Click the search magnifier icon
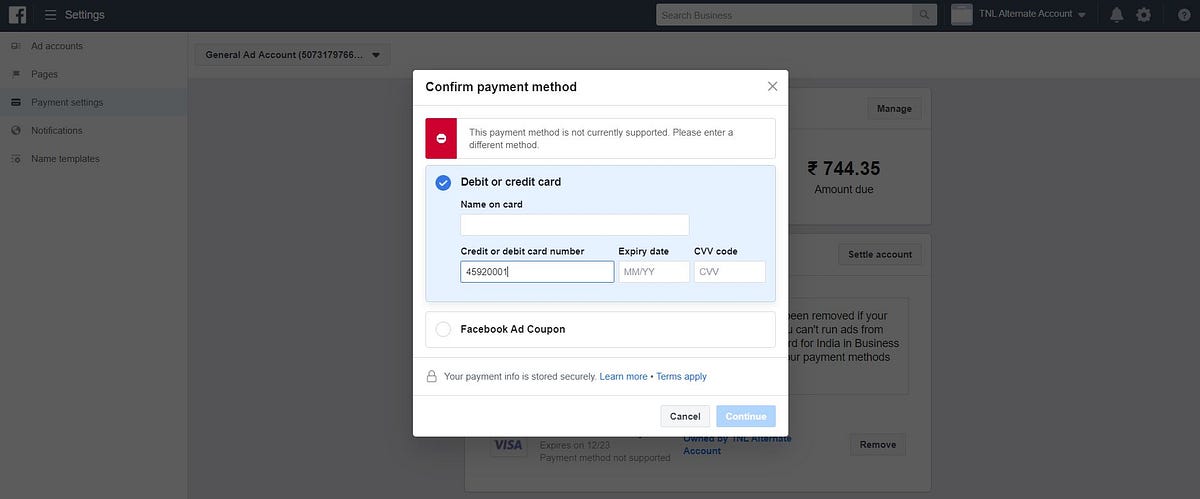The height and width of the screenshot is (499, 1200). (x=925, y=15)
